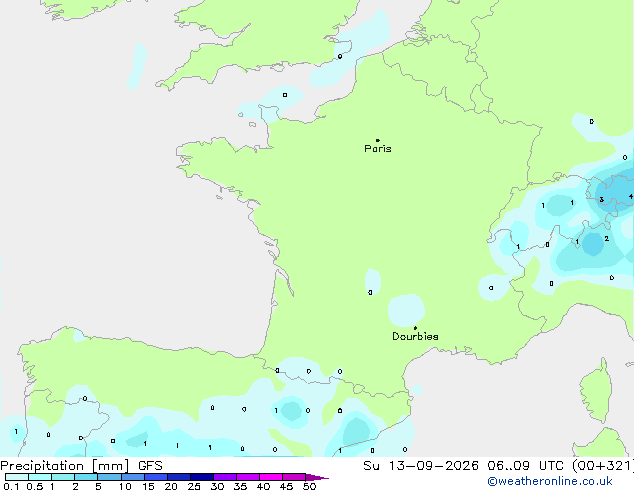Open the weatheronline.co.uk copyright link

pyautogui.click(x=550, y=481)
